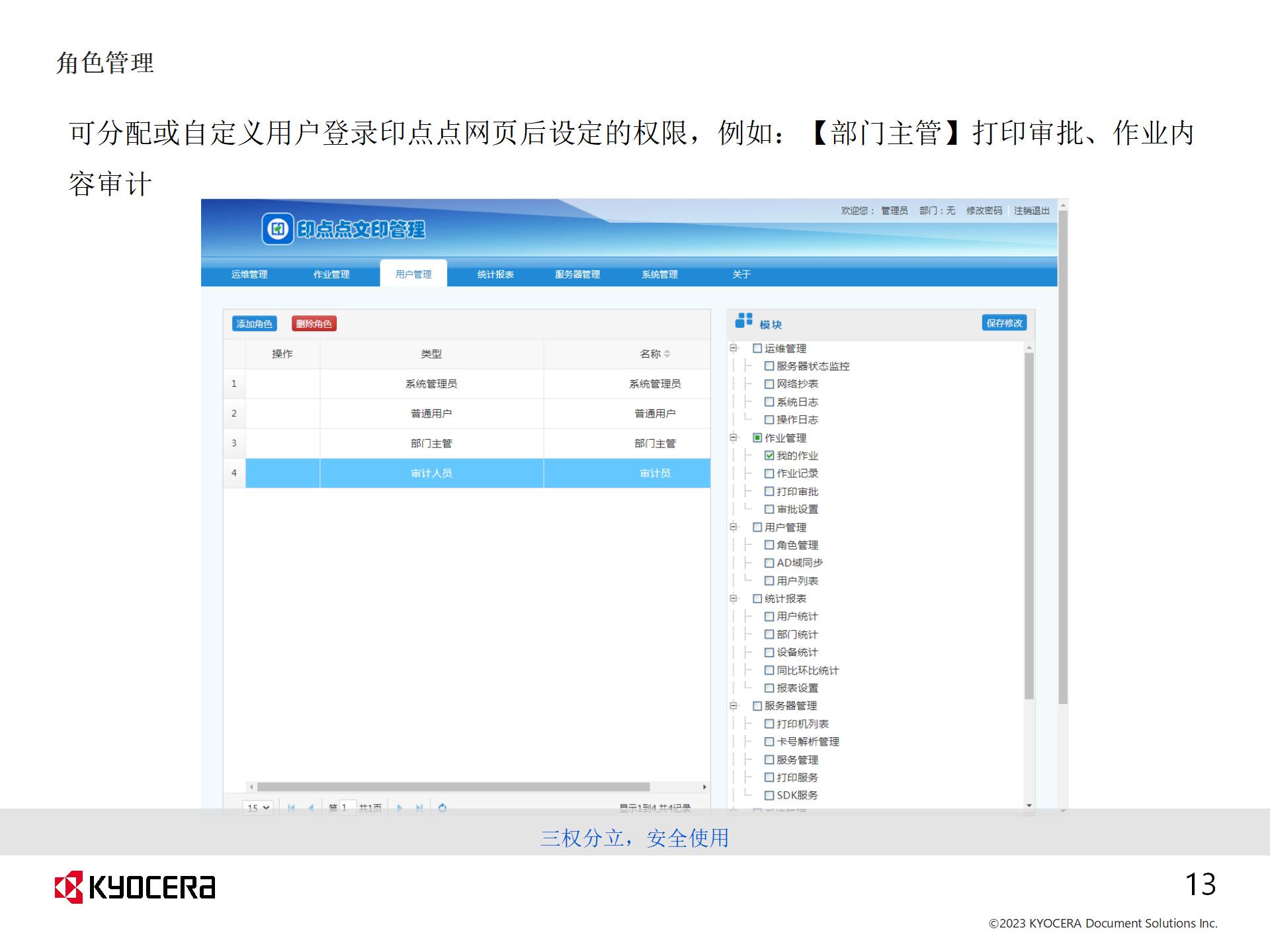Screen dimensions: 1270x952
Task: Go to previous page arrow
Action: (x=310, y=807)
